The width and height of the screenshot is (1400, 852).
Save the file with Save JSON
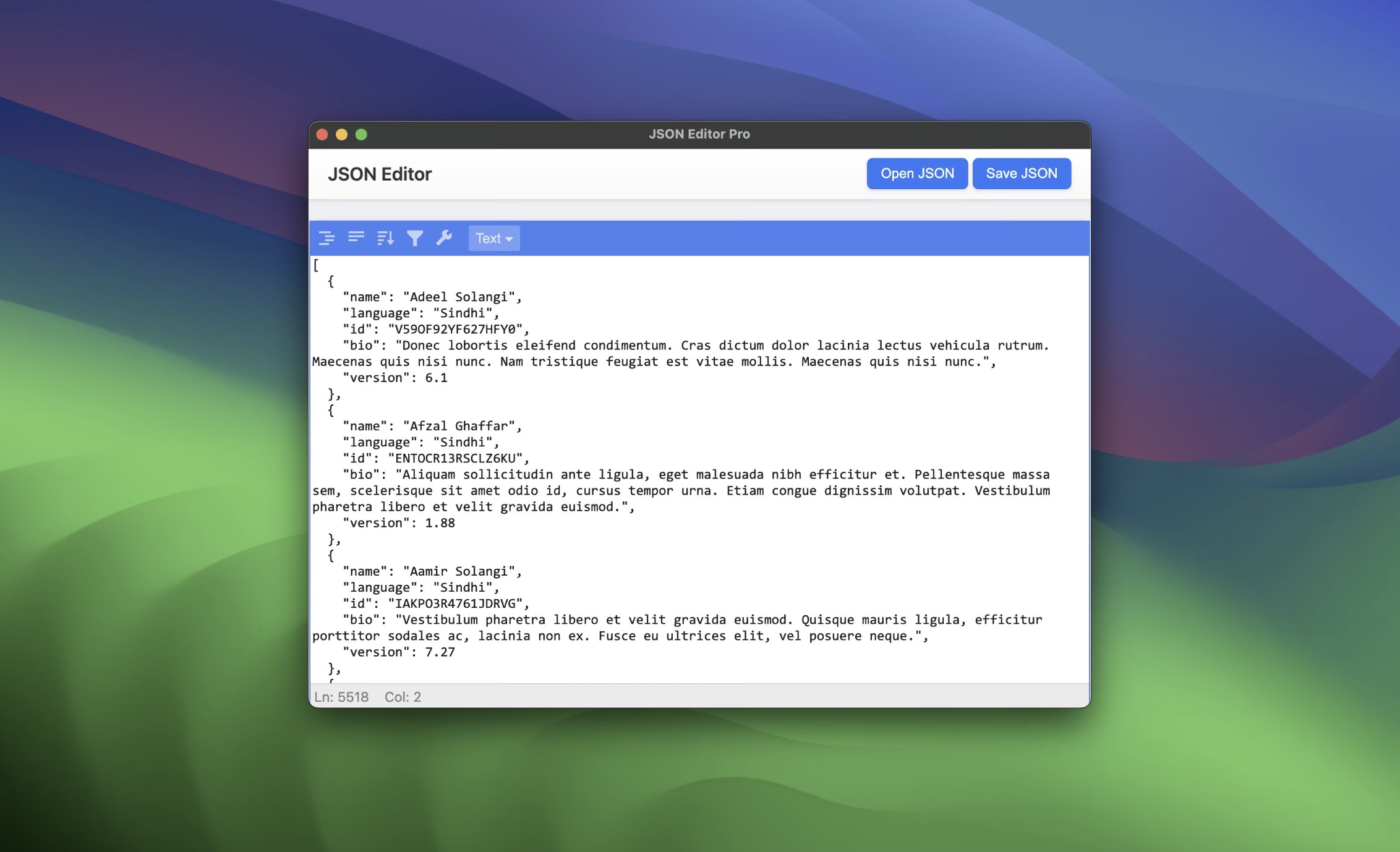coord(1022,174)
